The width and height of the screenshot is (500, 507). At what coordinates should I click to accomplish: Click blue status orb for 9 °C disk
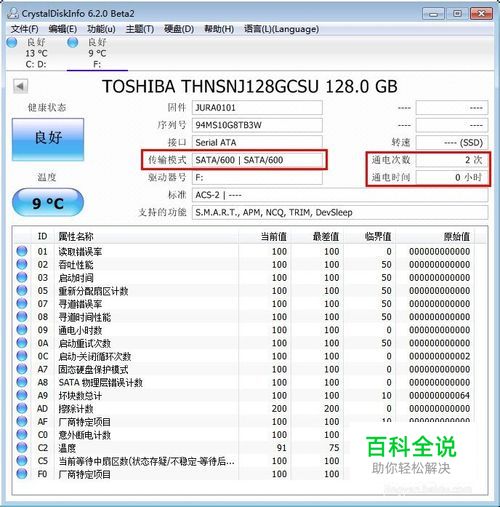tap(73, 42)
